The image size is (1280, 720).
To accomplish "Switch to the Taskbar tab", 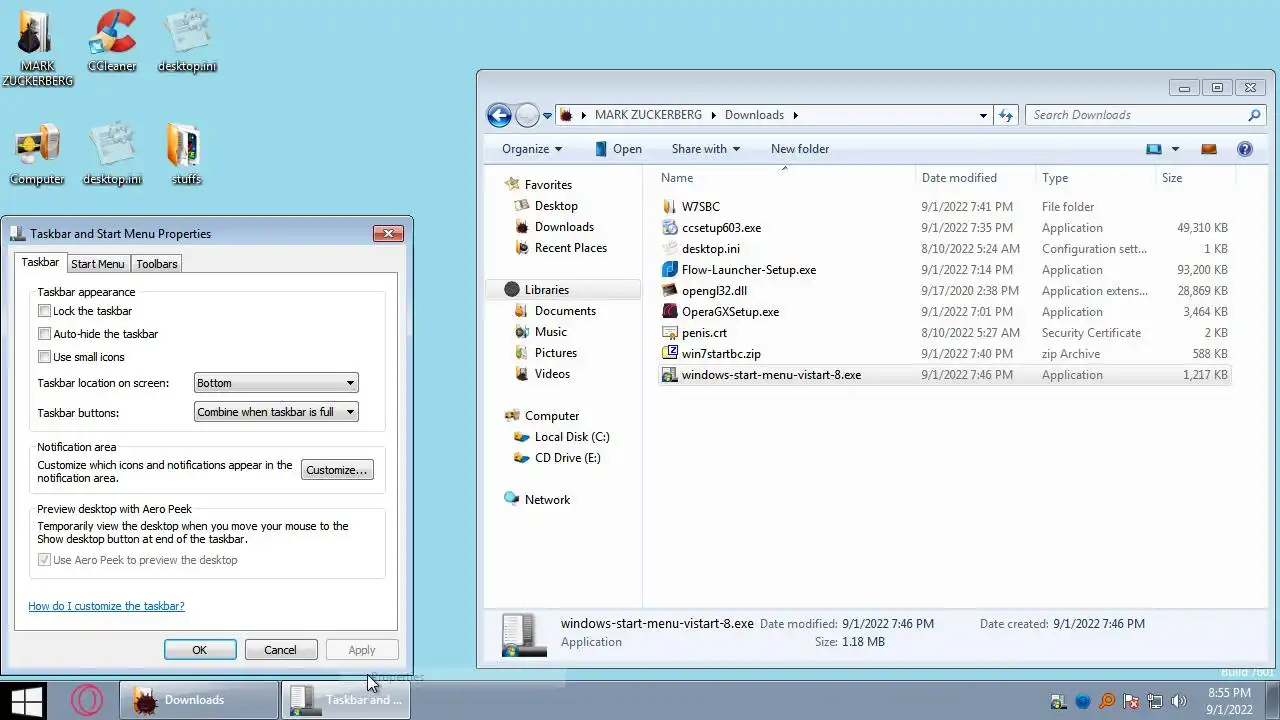I will pyautogui.click(x=40, y=262).
